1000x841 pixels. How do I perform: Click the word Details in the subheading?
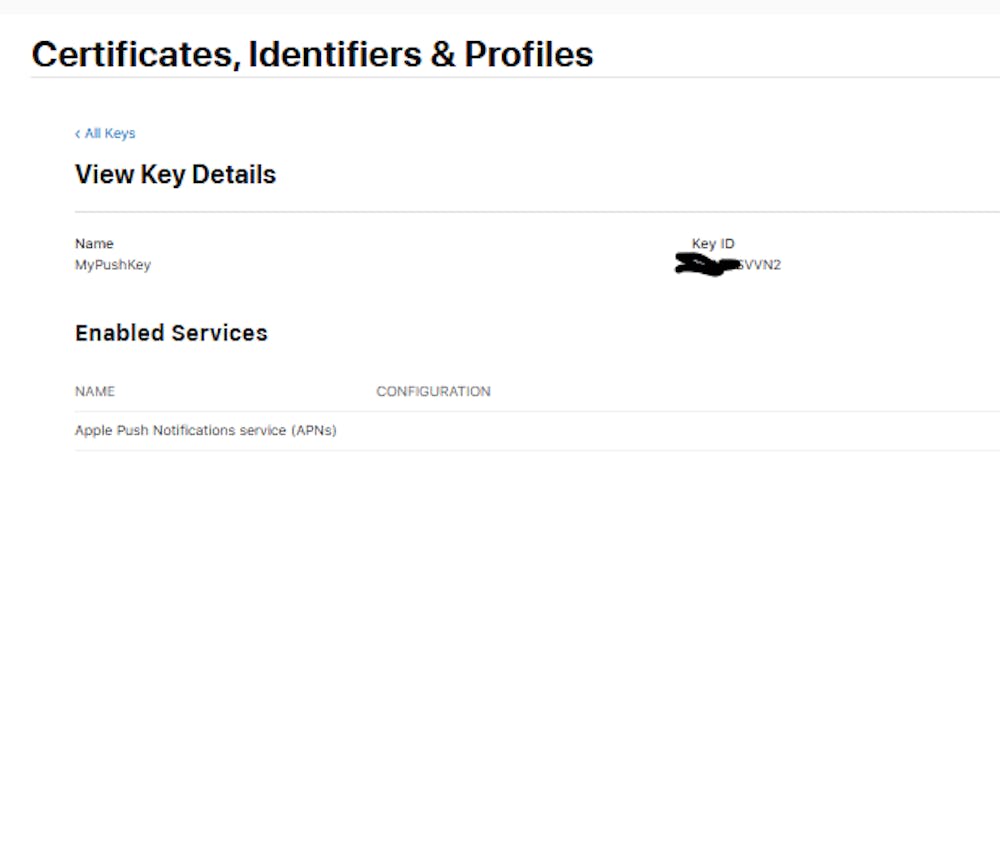coord(234,175)
